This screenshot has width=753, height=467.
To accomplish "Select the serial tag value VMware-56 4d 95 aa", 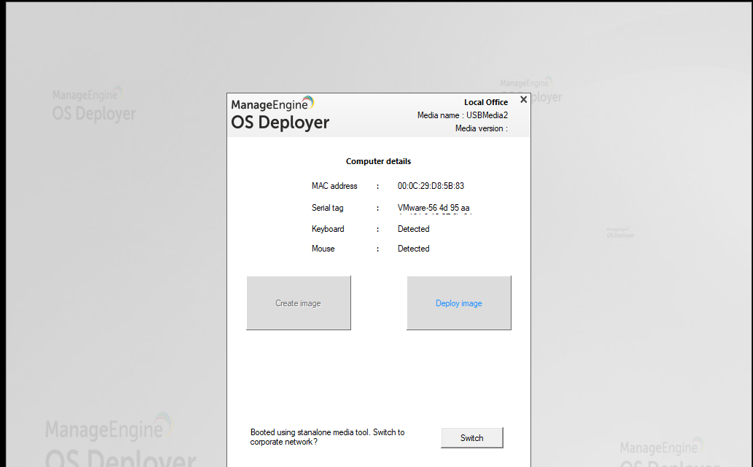I will coord(434,208).
